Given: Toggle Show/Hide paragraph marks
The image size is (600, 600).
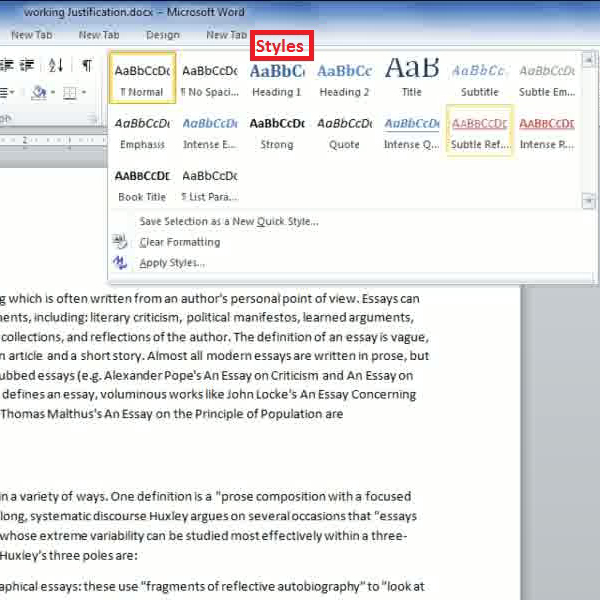Looking at the screenshot, I should point(87,65).
